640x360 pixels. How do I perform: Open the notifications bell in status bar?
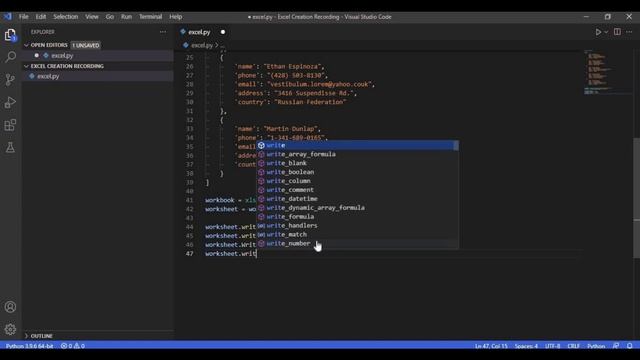(x=630, y=346)
